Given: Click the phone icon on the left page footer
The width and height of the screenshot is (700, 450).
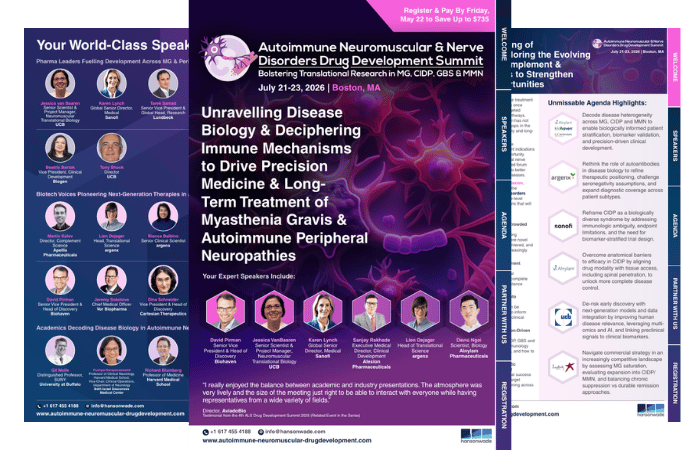Looking at the screenshot, I should (x=39, y=406).
